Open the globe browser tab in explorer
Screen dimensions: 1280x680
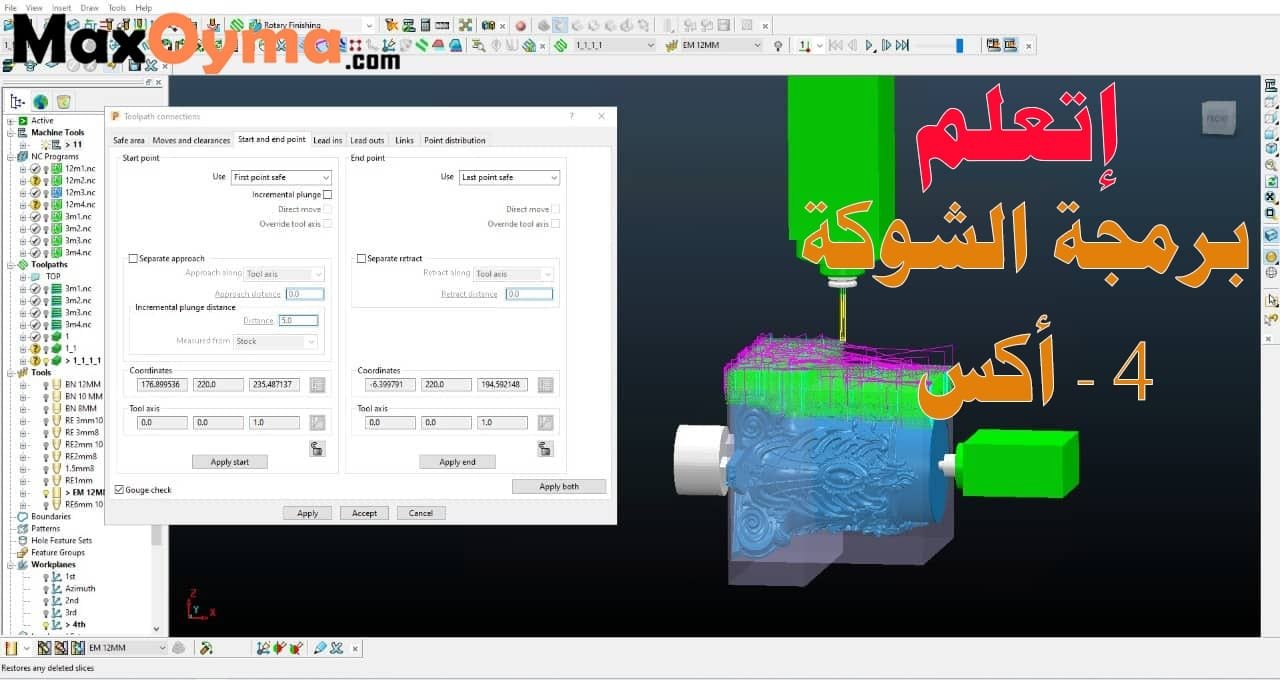(40, 101)
